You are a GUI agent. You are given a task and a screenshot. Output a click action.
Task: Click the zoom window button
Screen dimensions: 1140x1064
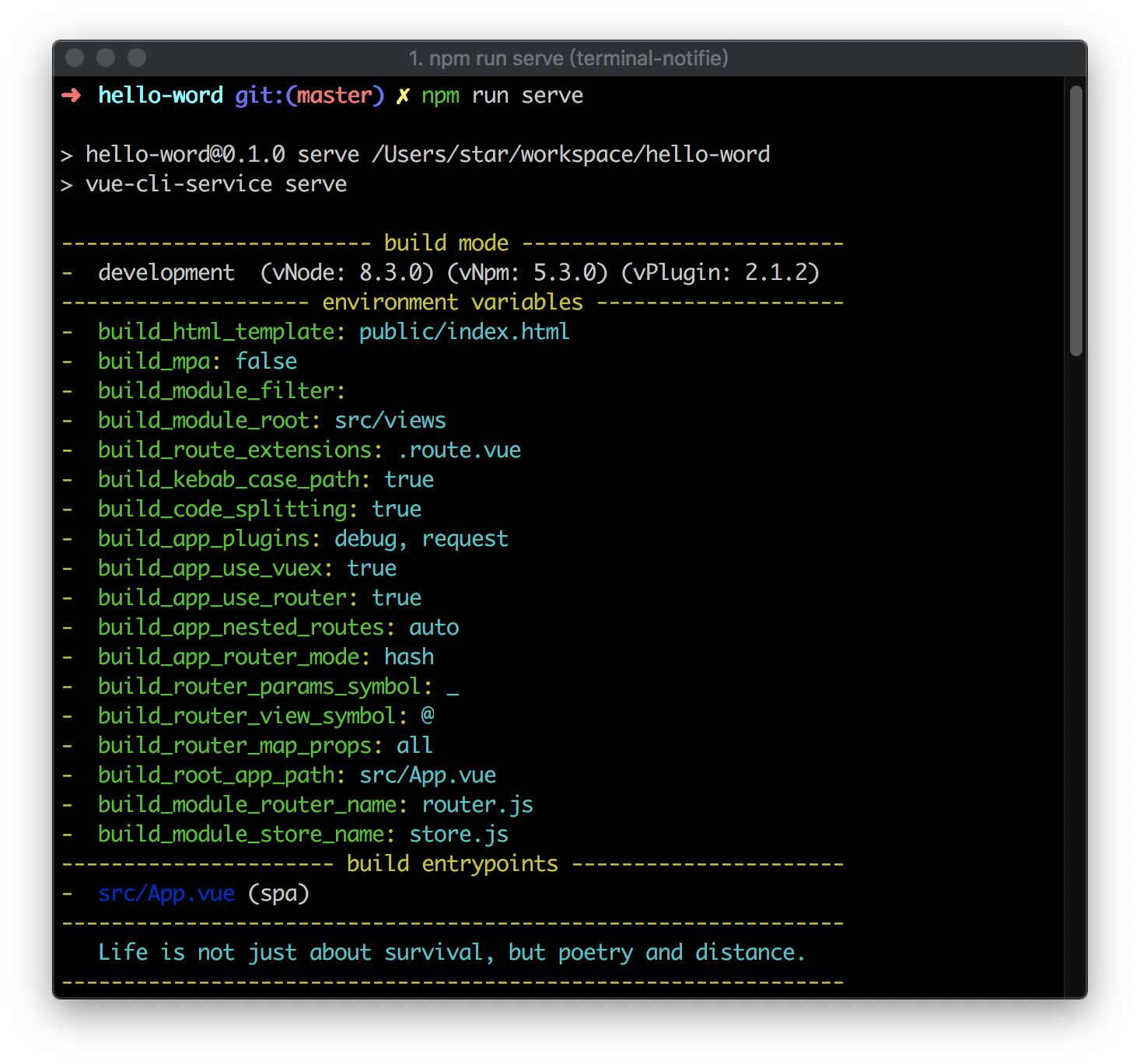point(137,58)
